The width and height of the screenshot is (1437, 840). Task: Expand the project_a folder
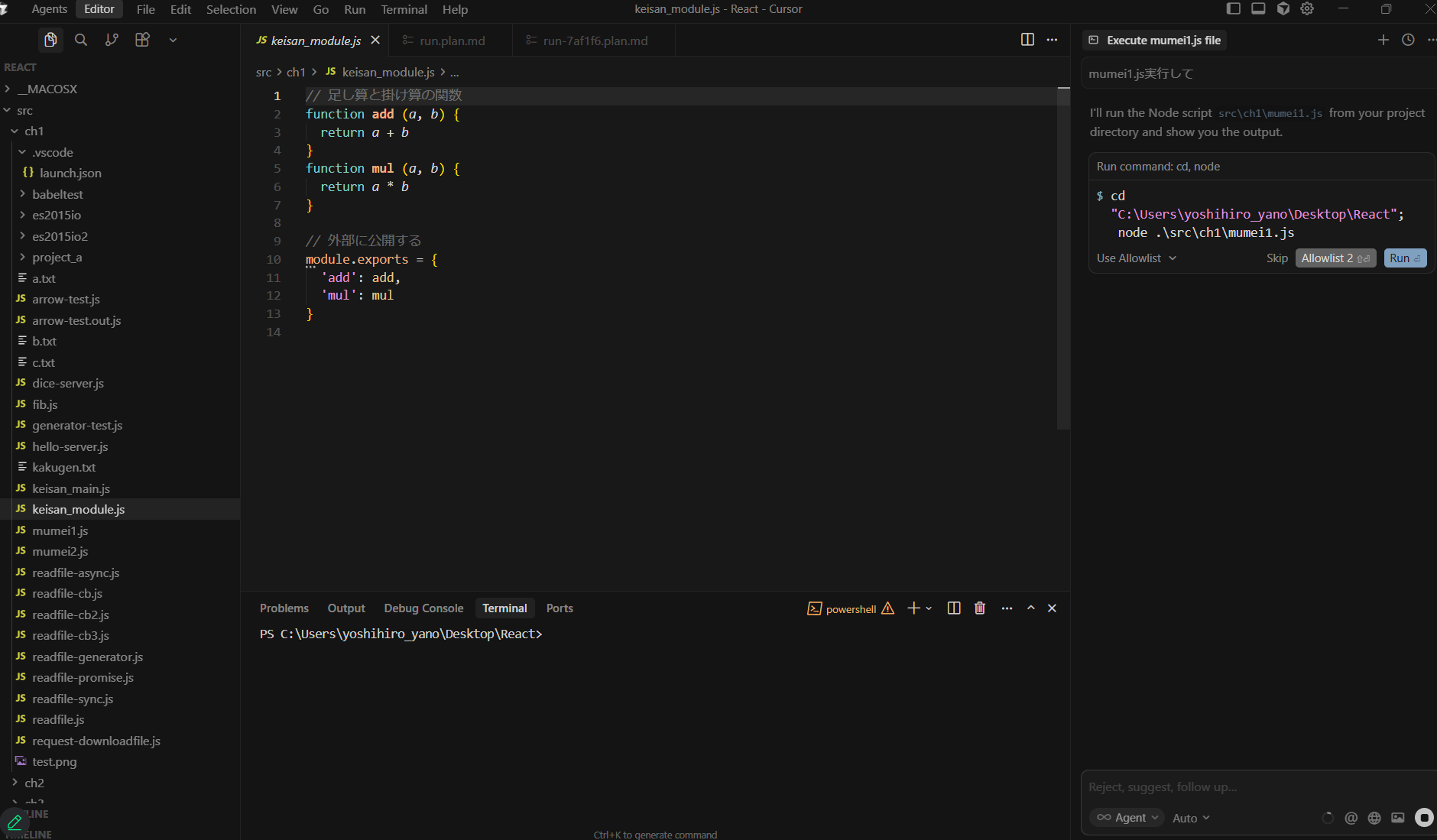[x=120, y=258]
